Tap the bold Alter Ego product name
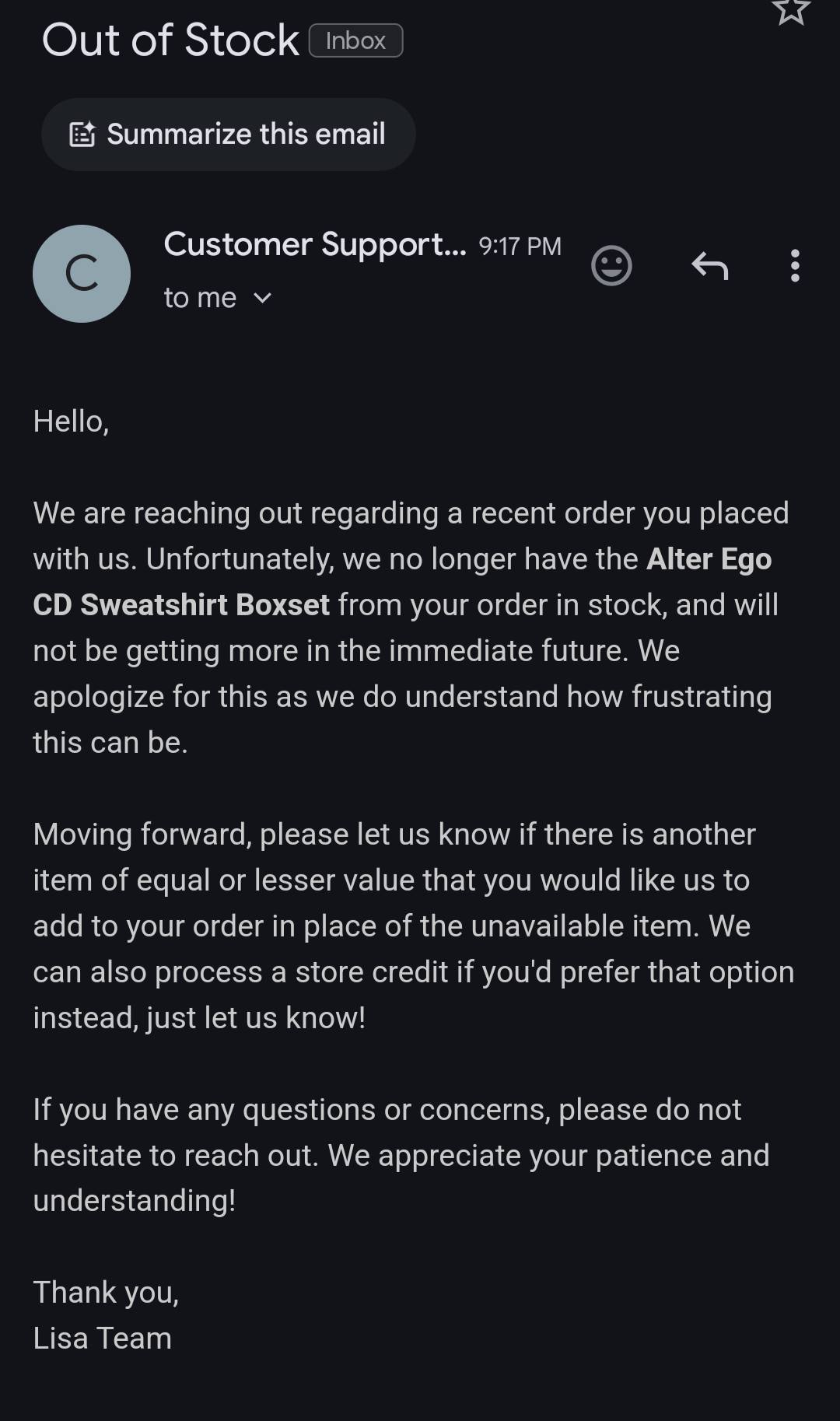Image resolution: width=840 pixels, height=1421 pixels. [709, 559]
